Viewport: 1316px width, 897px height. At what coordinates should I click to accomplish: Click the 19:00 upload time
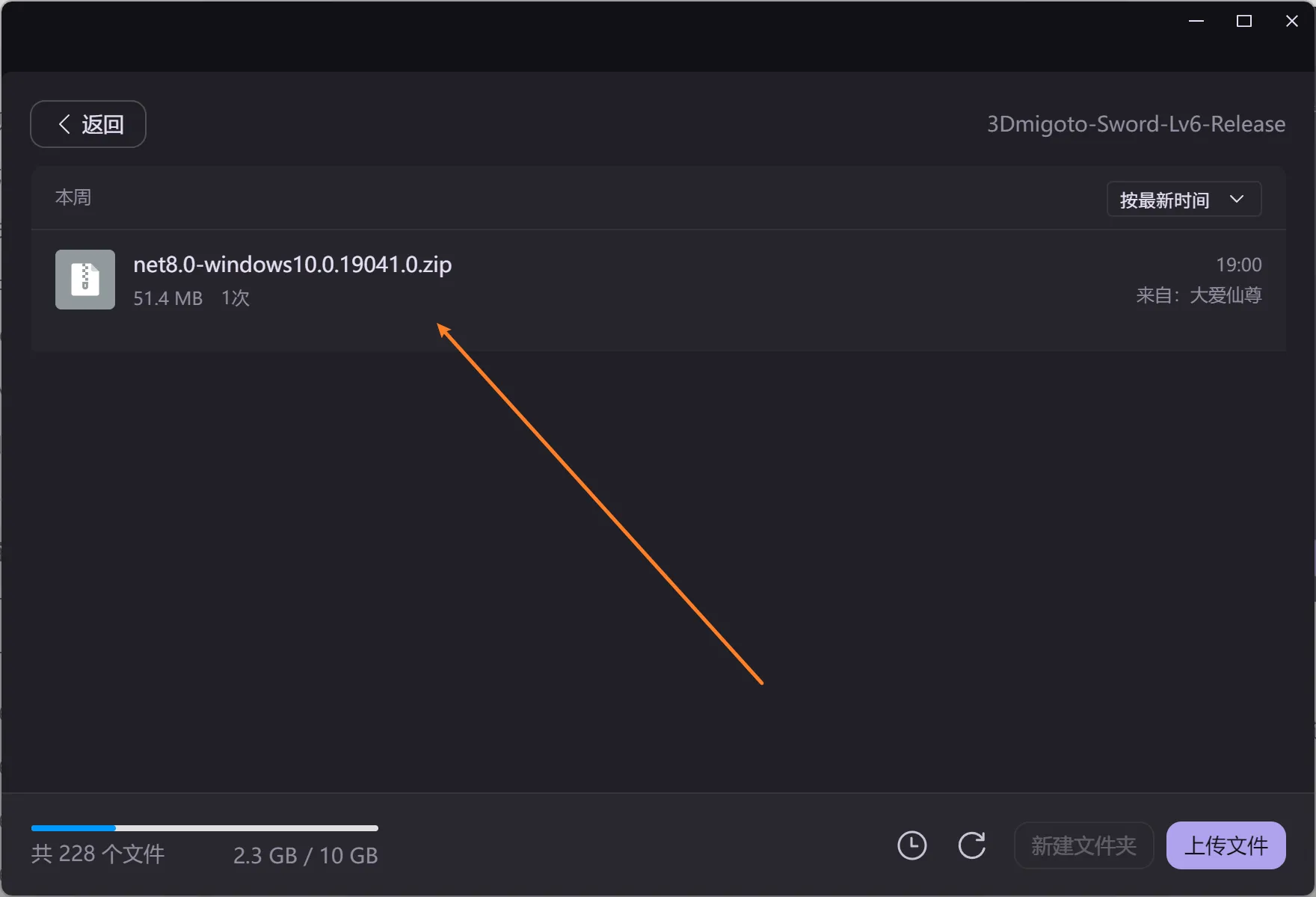[1238, 265]
